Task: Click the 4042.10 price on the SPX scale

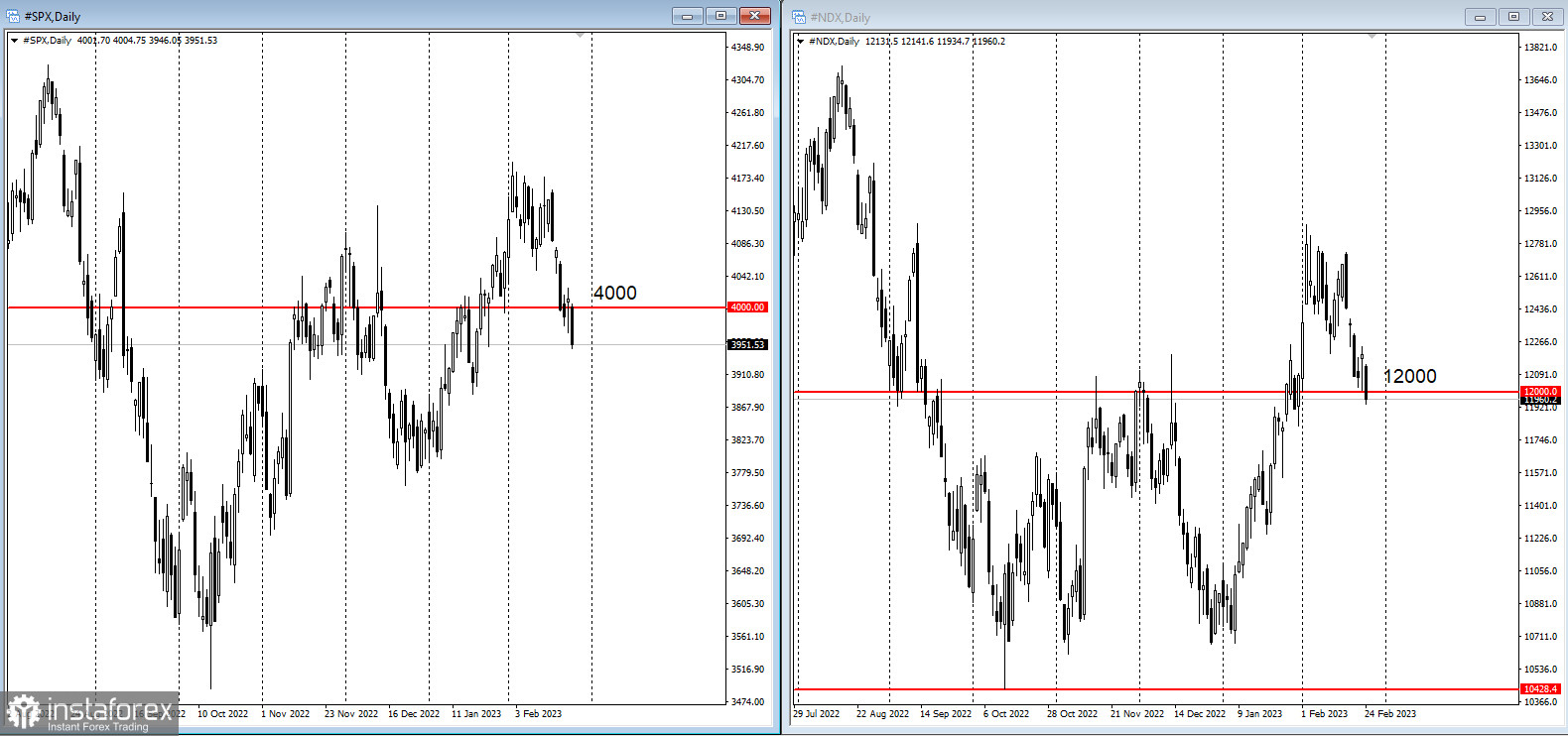Action: coord(747,277)
